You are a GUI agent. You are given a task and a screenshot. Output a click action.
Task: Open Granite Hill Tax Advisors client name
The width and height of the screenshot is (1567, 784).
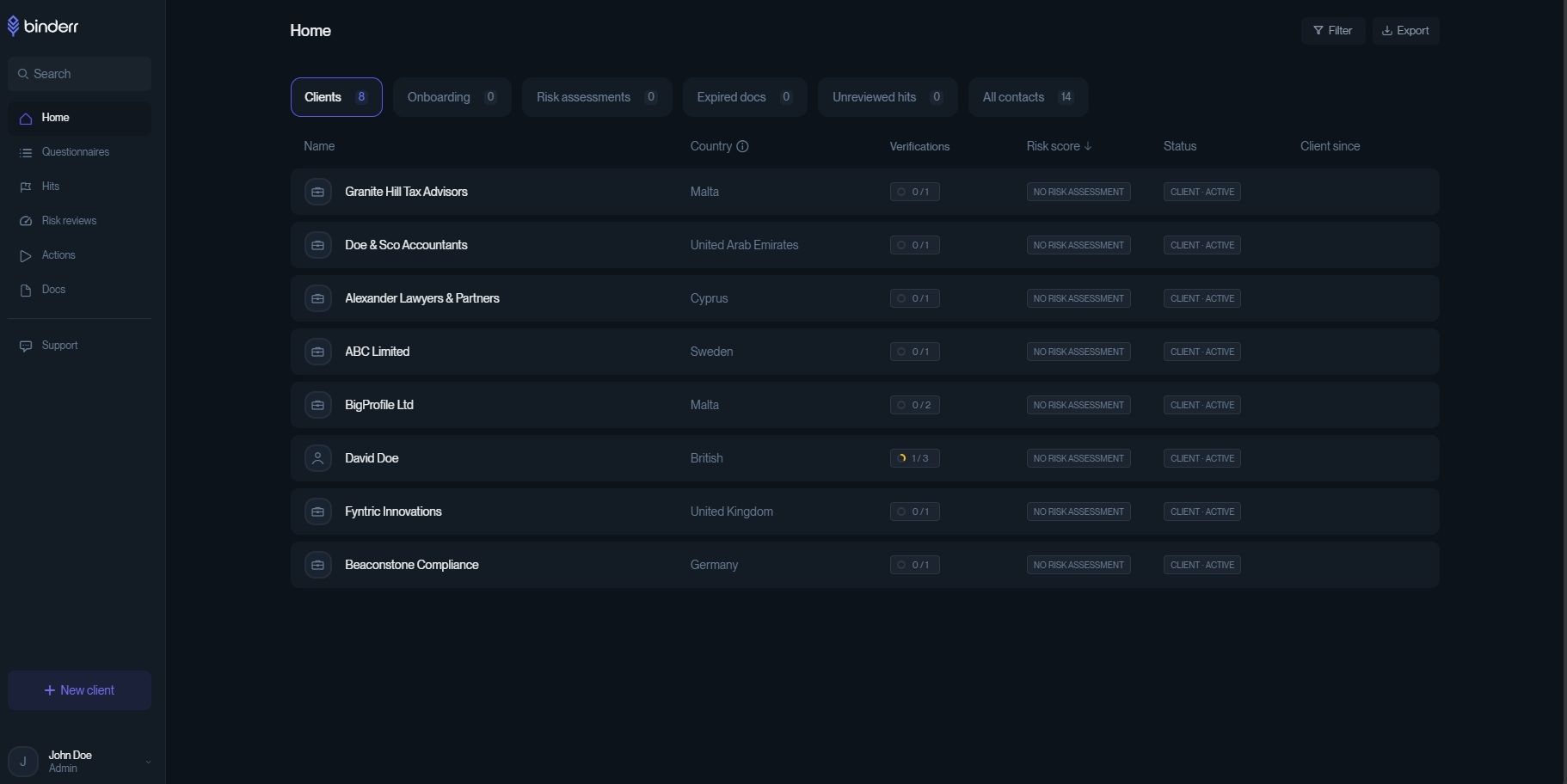tap(406, 192)
